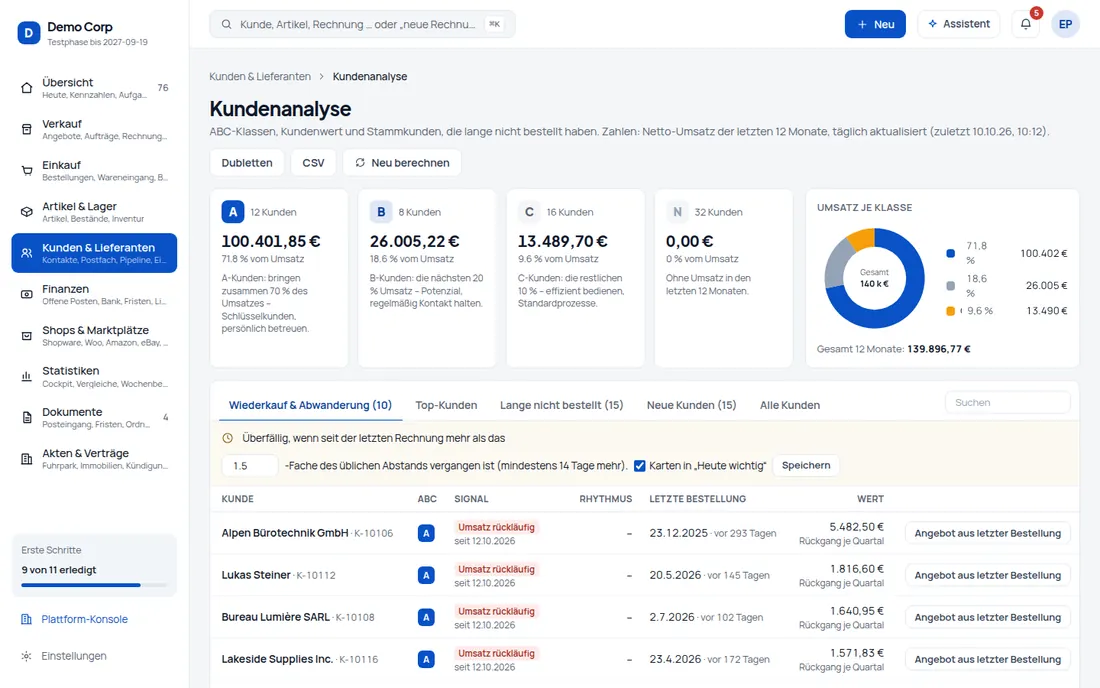Click the Shops & Marktplätze icon
This screenshot has width=1100, height=688.
[27, 336]
